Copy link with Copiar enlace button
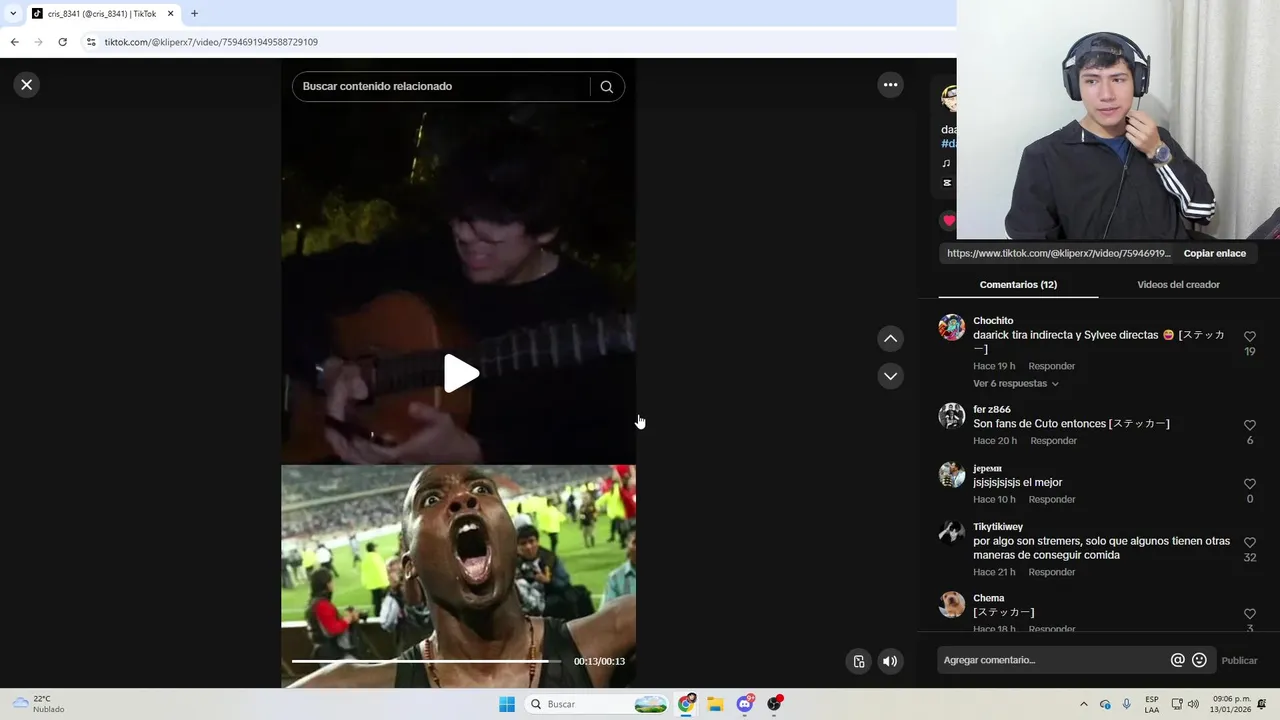 pyautogui.click(x=1214, y=253)
